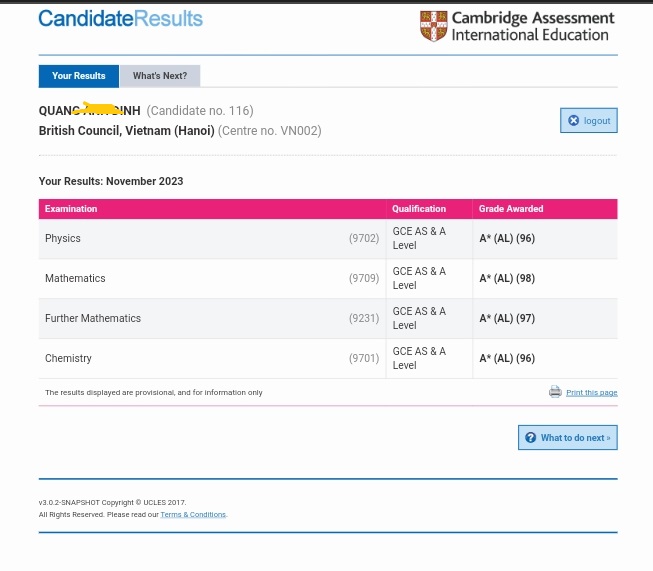Click the Cambridge Assessment International Education text
The image size is (653, 571).
pos(530,27)
